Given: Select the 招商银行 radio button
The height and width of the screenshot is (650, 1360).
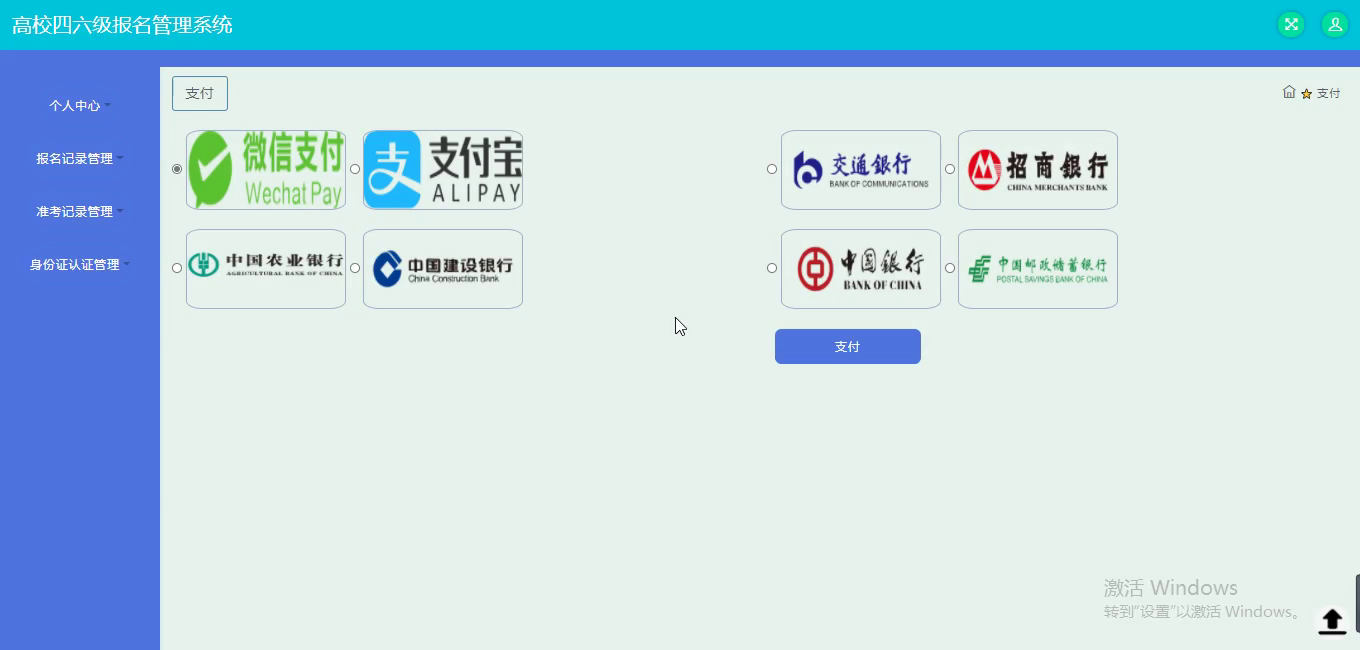Looking at the screenshot, I should pos(950,169).
